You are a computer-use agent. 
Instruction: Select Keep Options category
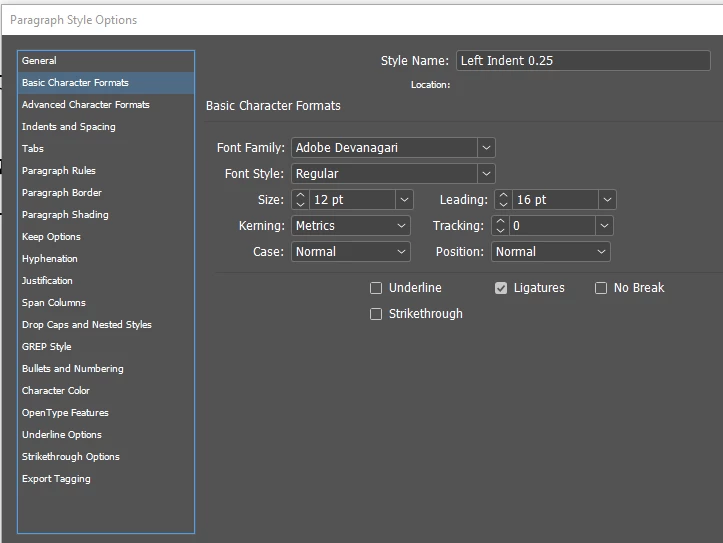pos(106,237)
